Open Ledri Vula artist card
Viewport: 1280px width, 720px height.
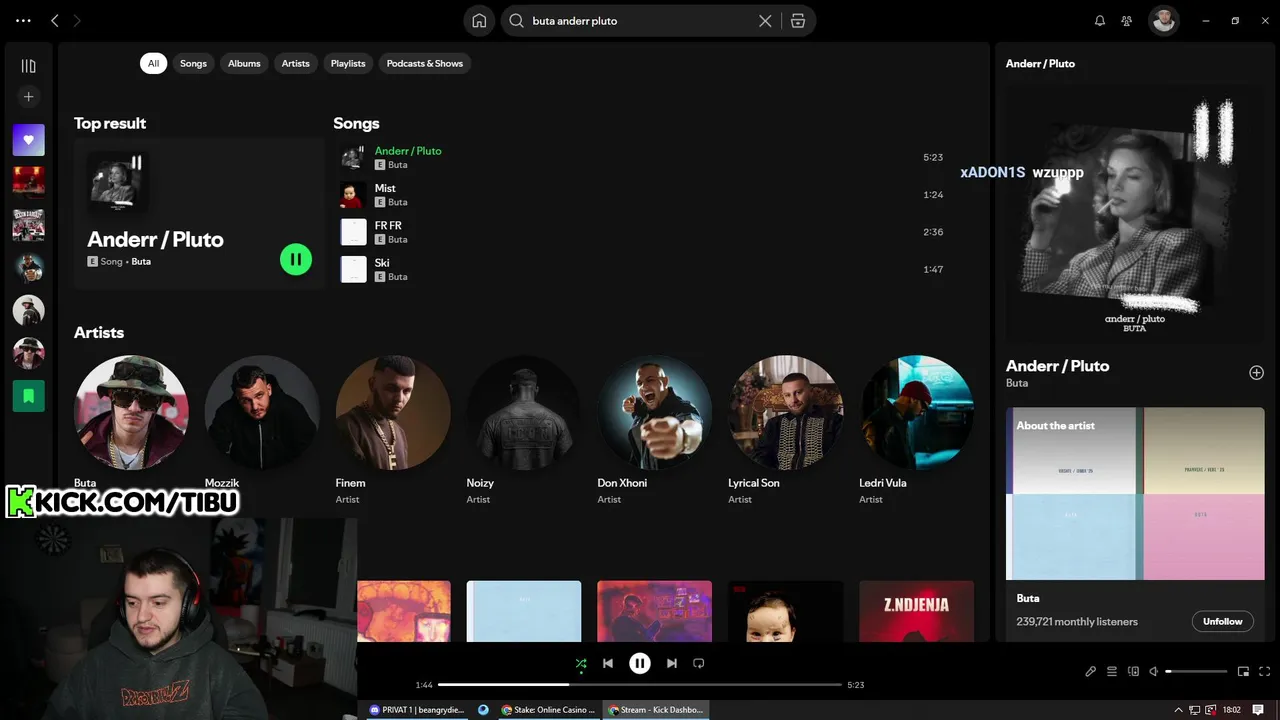click(x=917, y=430)
